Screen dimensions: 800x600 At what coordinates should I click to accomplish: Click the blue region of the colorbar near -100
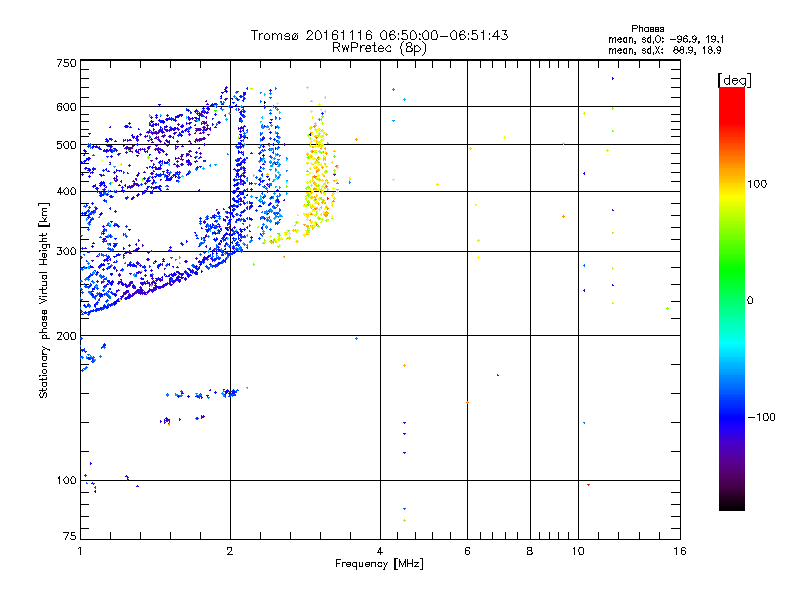point(732,417)
